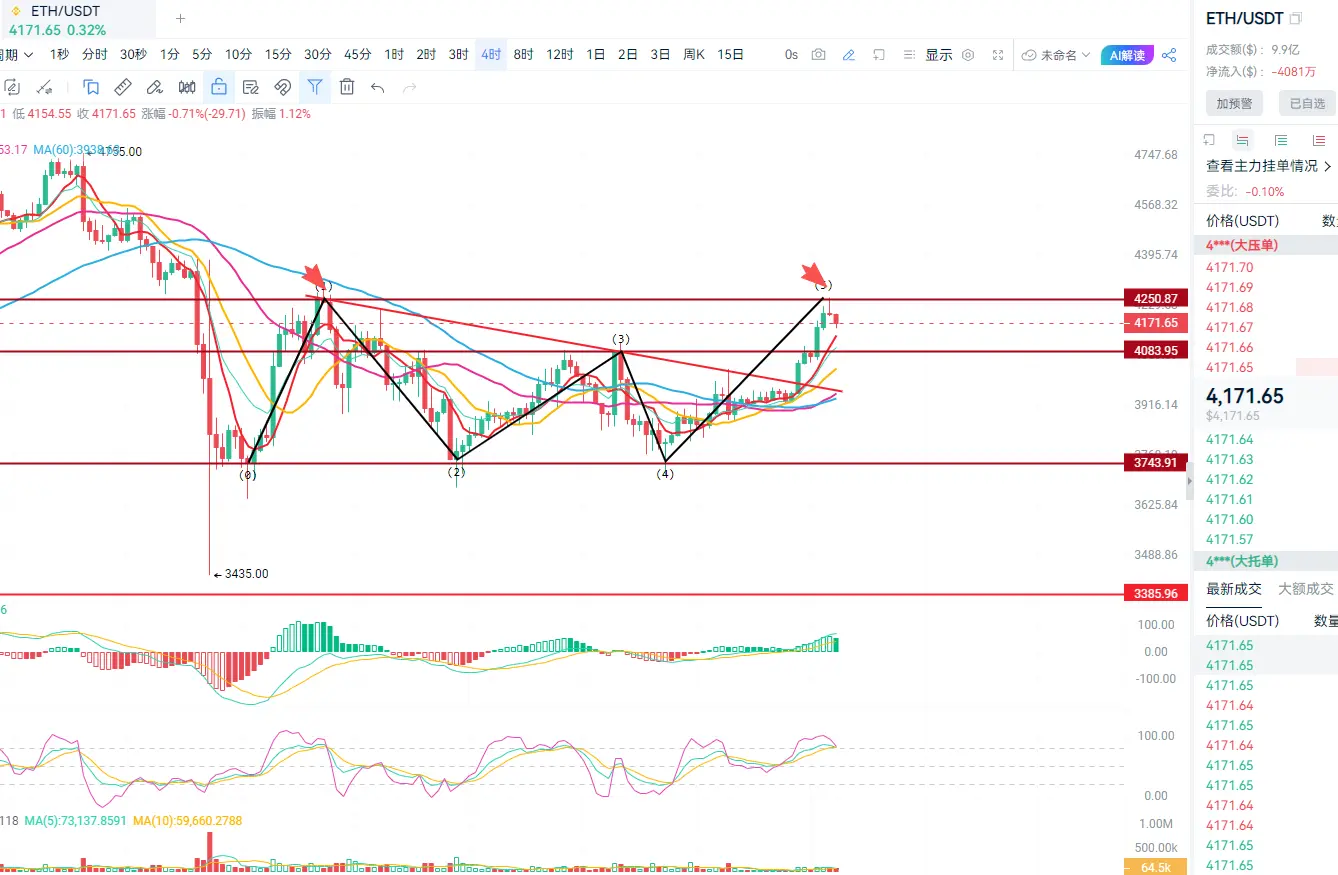Viewport: 1338px width, 875px height.
Task: Select the 30分 timeframe
Action: click(318, 55)
